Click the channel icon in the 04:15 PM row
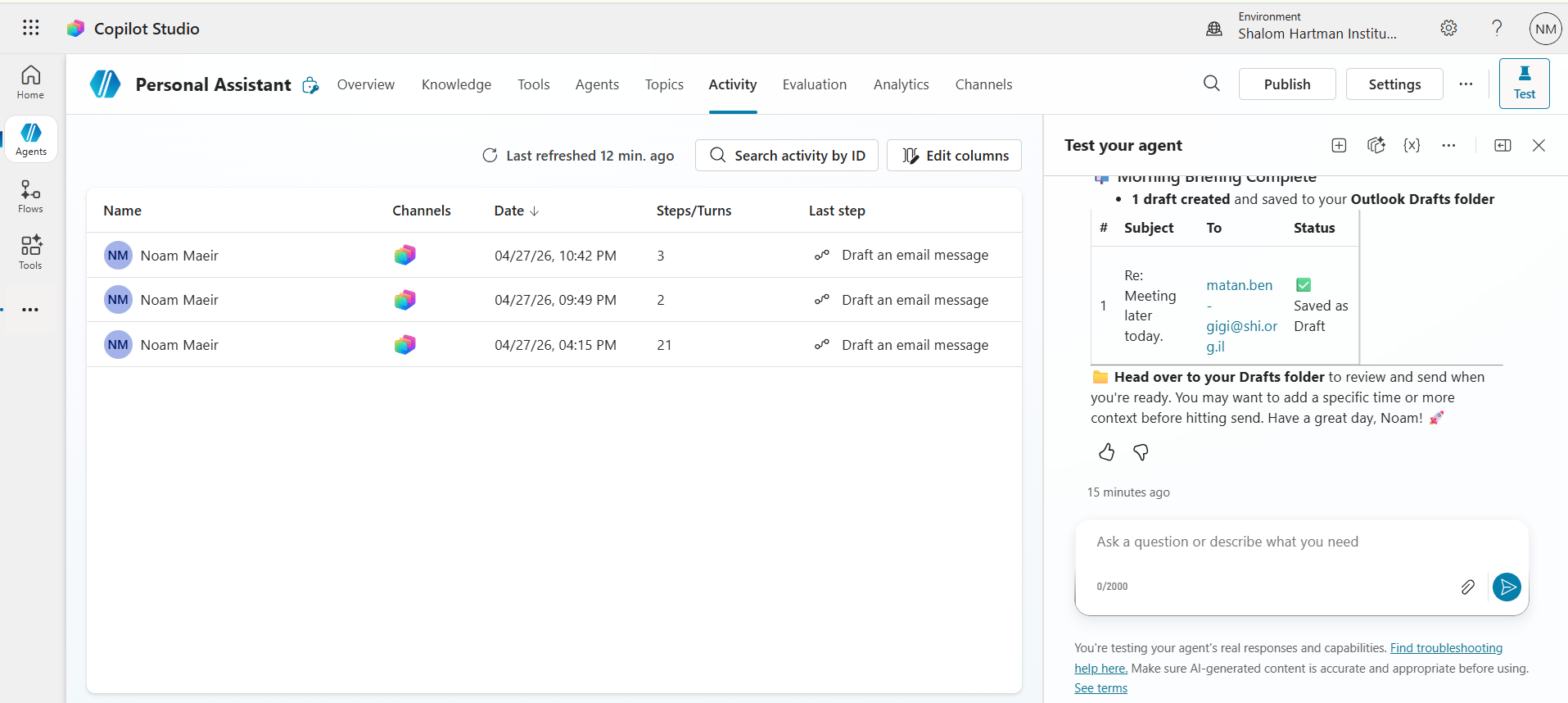Viewport: 1568px width, 703px height. (x=404, y=345)
